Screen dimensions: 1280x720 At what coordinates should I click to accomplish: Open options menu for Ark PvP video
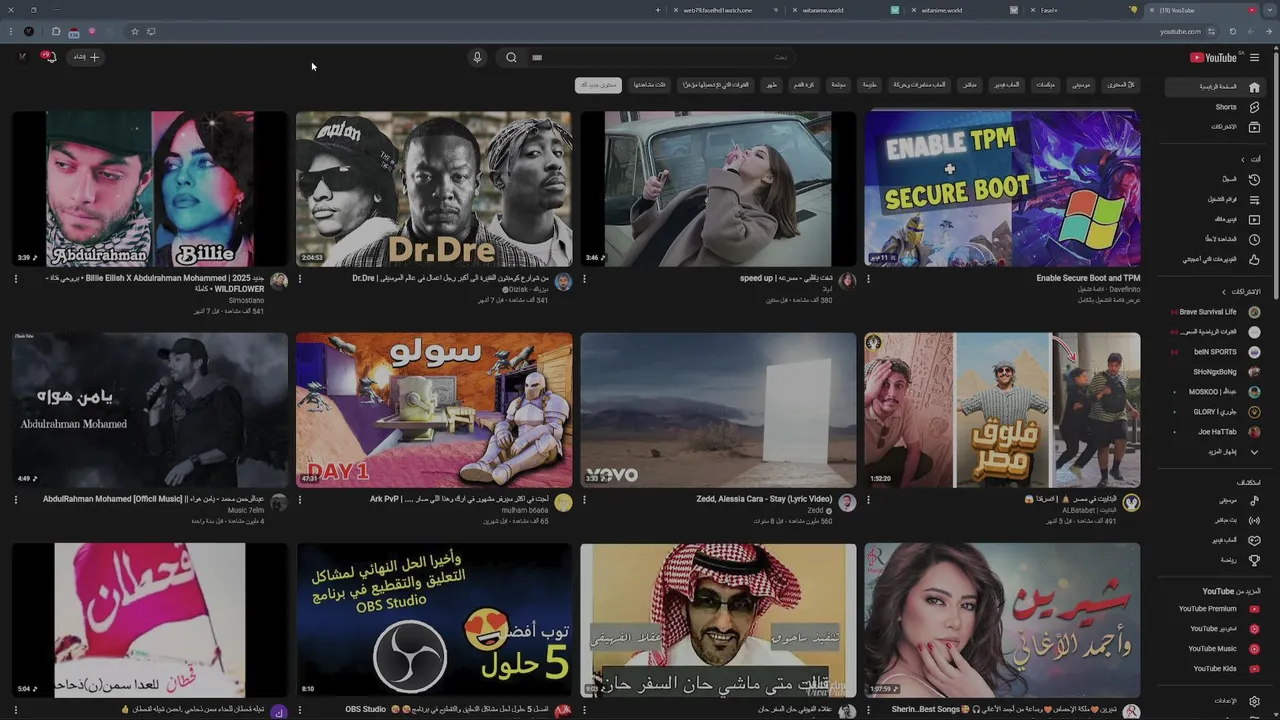[x=300, y=500]
